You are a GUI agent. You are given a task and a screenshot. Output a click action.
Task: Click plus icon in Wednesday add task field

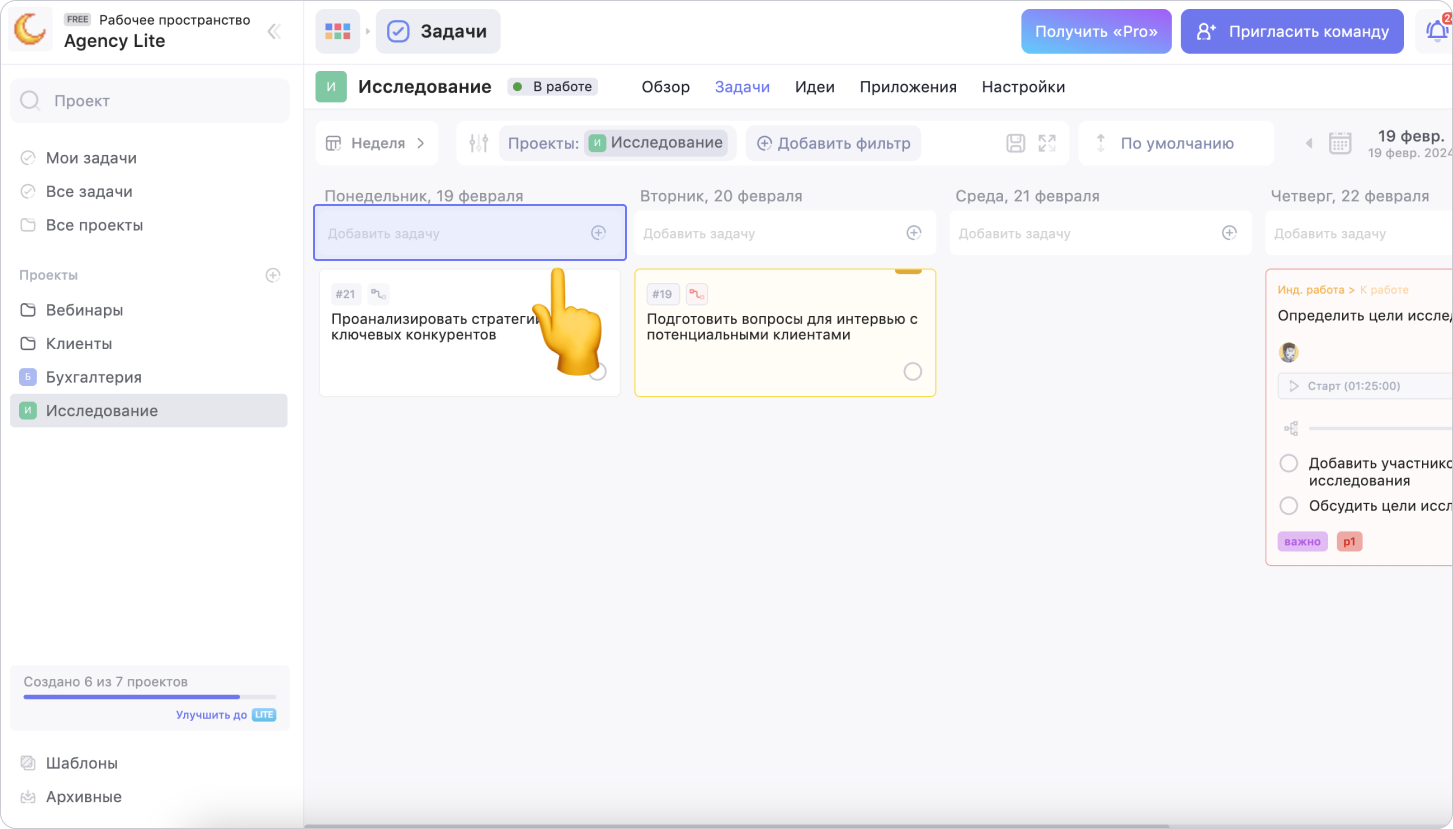tap(1230, 233)
